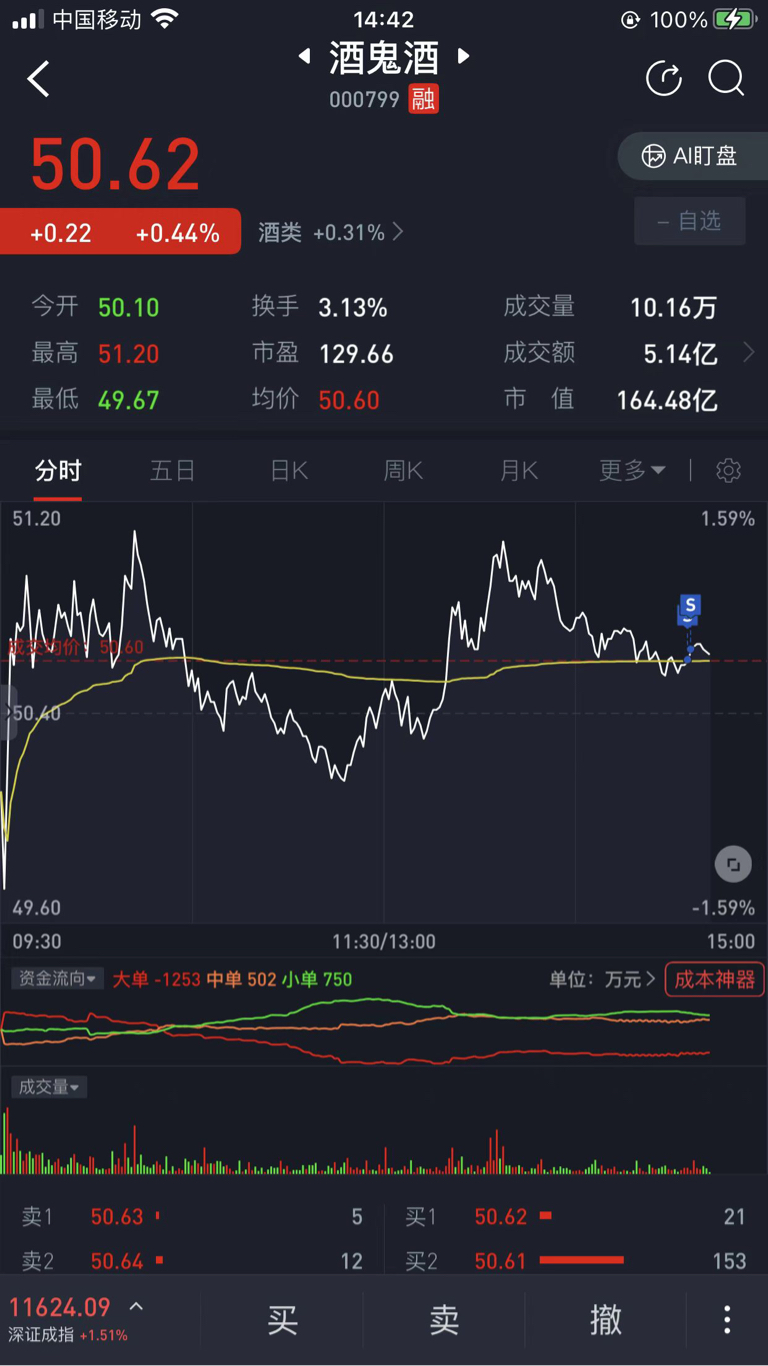Tap the current price 50.62
Image resolution: width=768 pixels, height=1366 pixels.
116,165
